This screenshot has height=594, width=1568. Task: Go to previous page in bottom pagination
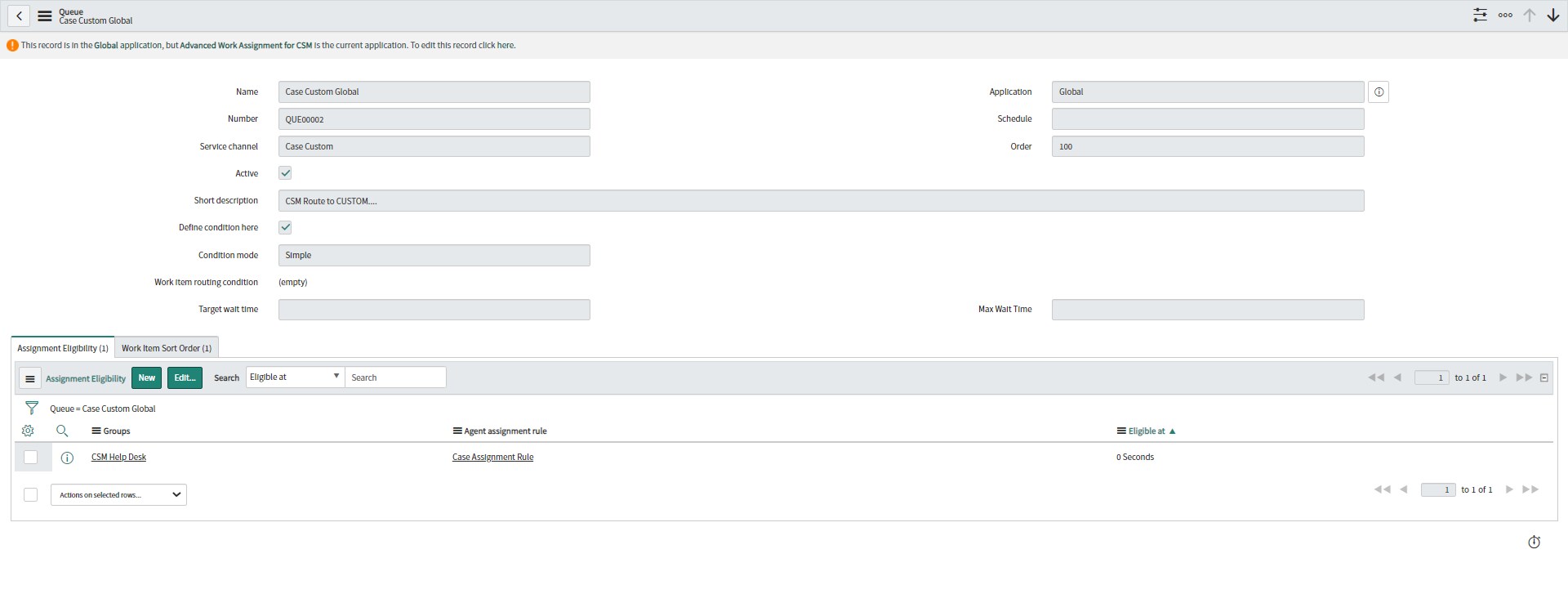click(1404, 489)
